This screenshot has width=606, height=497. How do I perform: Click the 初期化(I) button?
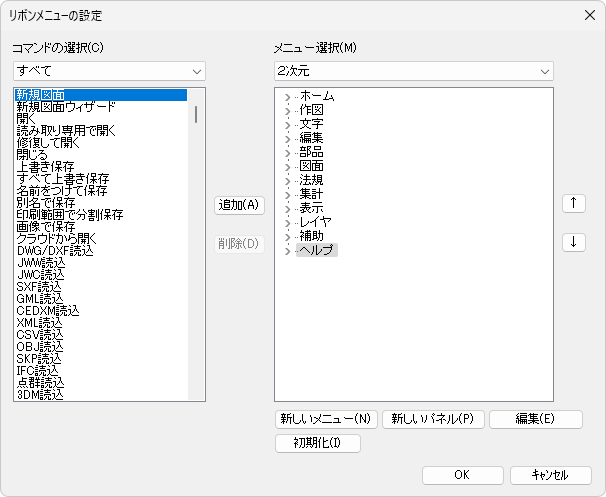pyautogui.click(x=318, y=443)
